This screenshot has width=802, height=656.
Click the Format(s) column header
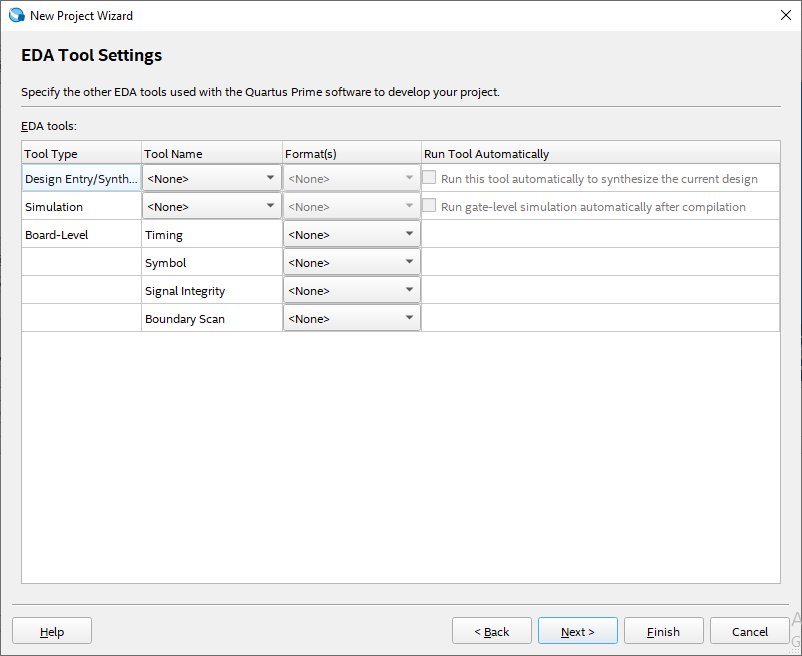tap(351, 153)
